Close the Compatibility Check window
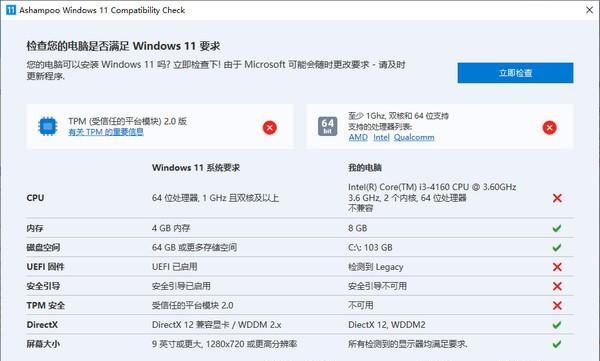Viewport: 600px width, 361px height. (589, 10)
